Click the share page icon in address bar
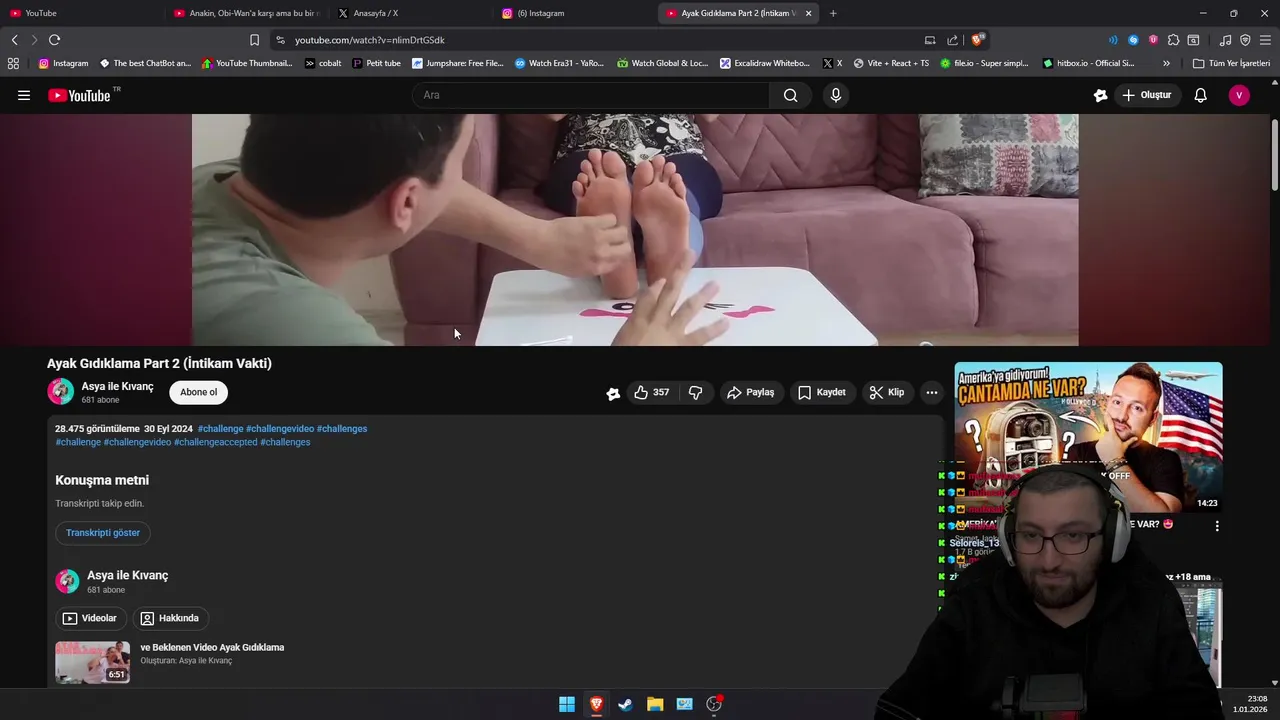The height and width of the screenshot is (720, 1280). [952, 40]
